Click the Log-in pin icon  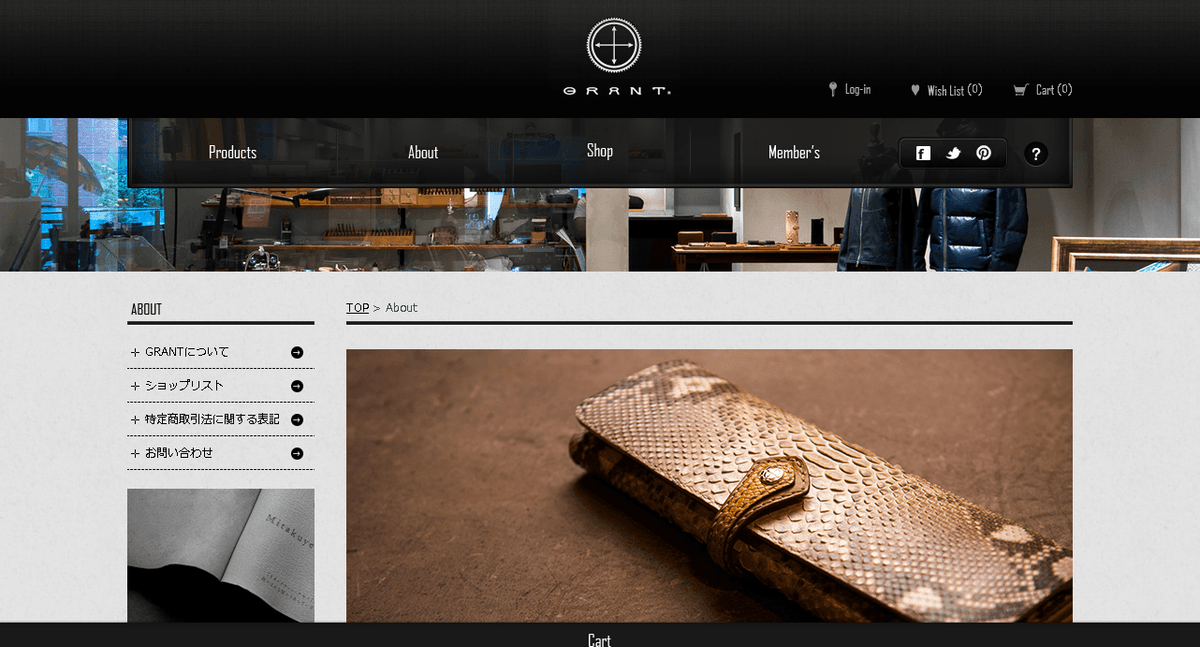point(833,90)
